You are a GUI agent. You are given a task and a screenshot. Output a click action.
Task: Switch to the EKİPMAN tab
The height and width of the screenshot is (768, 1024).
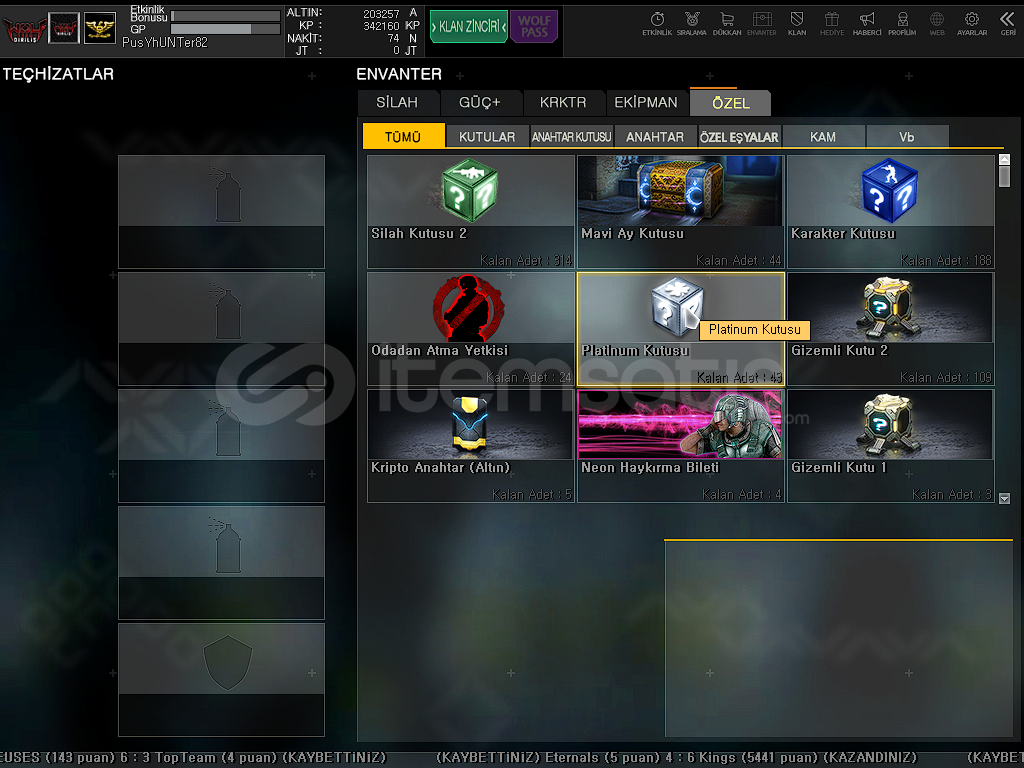[x=646, y=103]
